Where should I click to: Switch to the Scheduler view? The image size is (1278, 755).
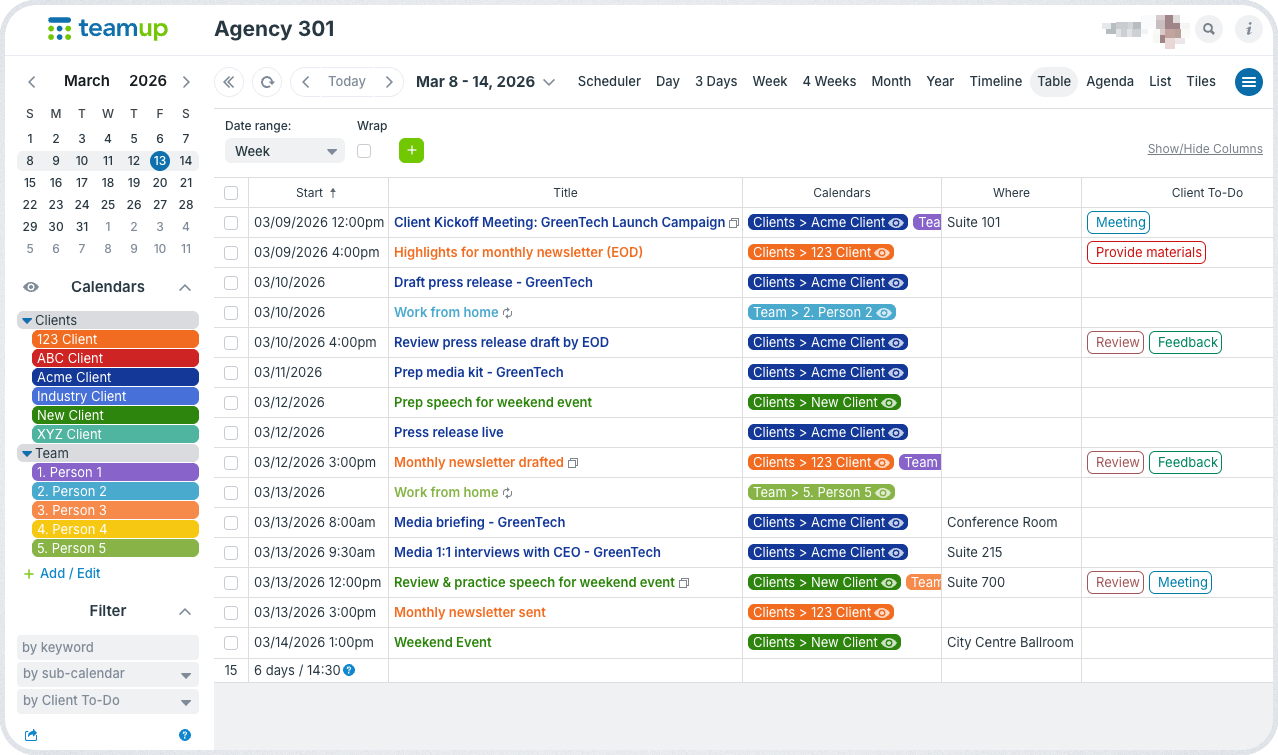coord(609,82)
